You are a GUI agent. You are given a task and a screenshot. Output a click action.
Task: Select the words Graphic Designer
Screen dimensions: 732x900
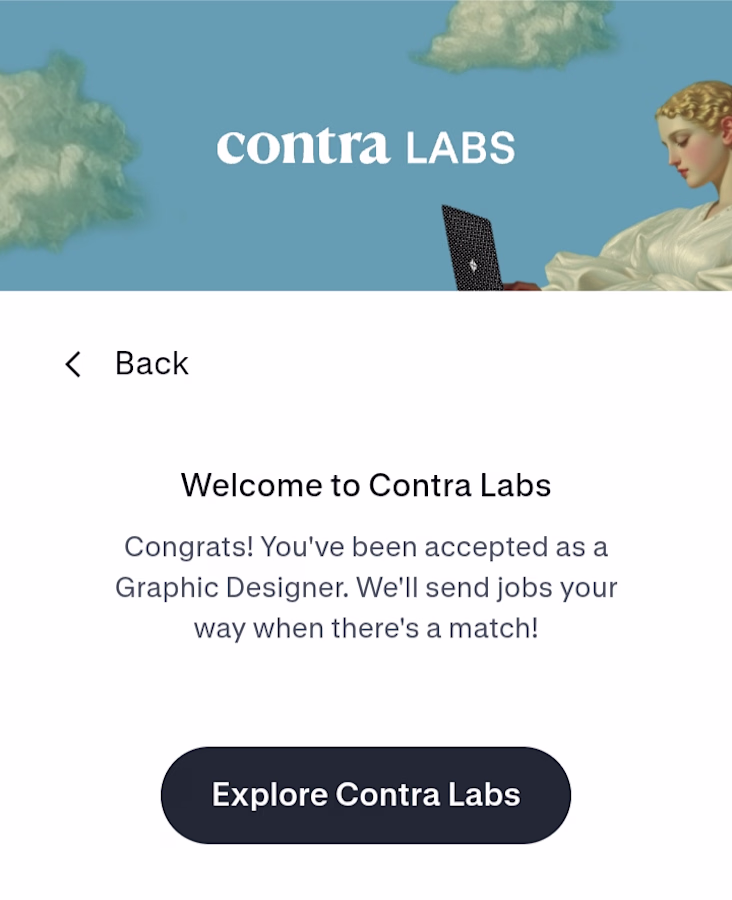[231, 588]
